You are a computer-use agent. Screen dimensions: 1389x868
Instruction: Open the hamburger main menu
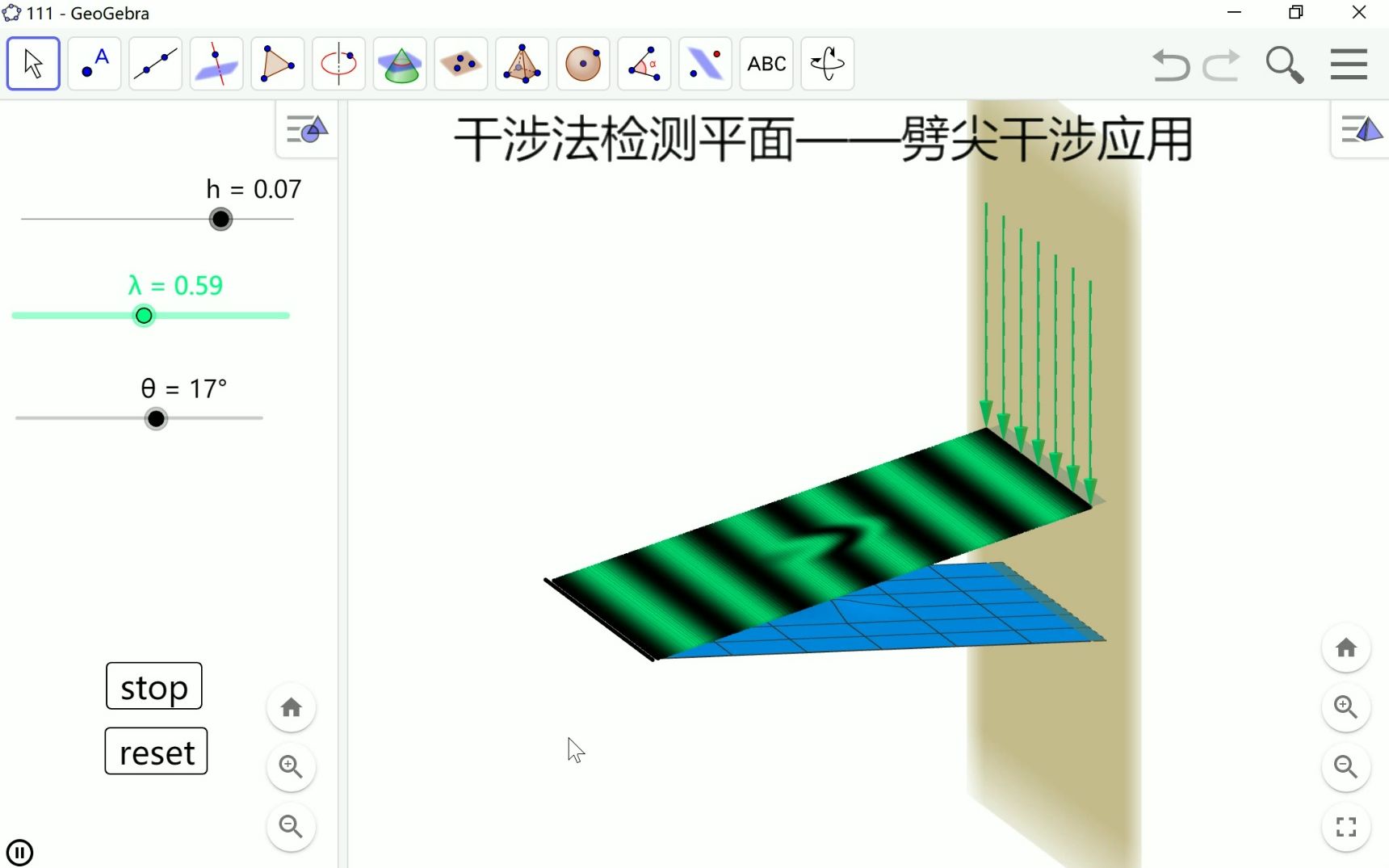click(x=1349, y=64)
